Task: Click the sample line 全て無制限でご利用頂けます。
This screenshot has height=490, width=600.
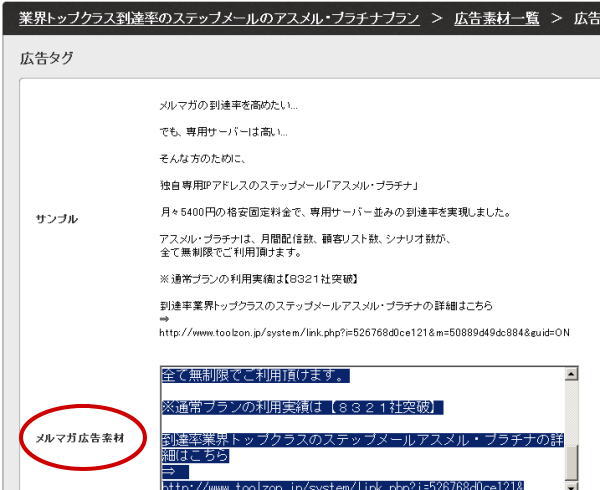Action: (231, 252)
